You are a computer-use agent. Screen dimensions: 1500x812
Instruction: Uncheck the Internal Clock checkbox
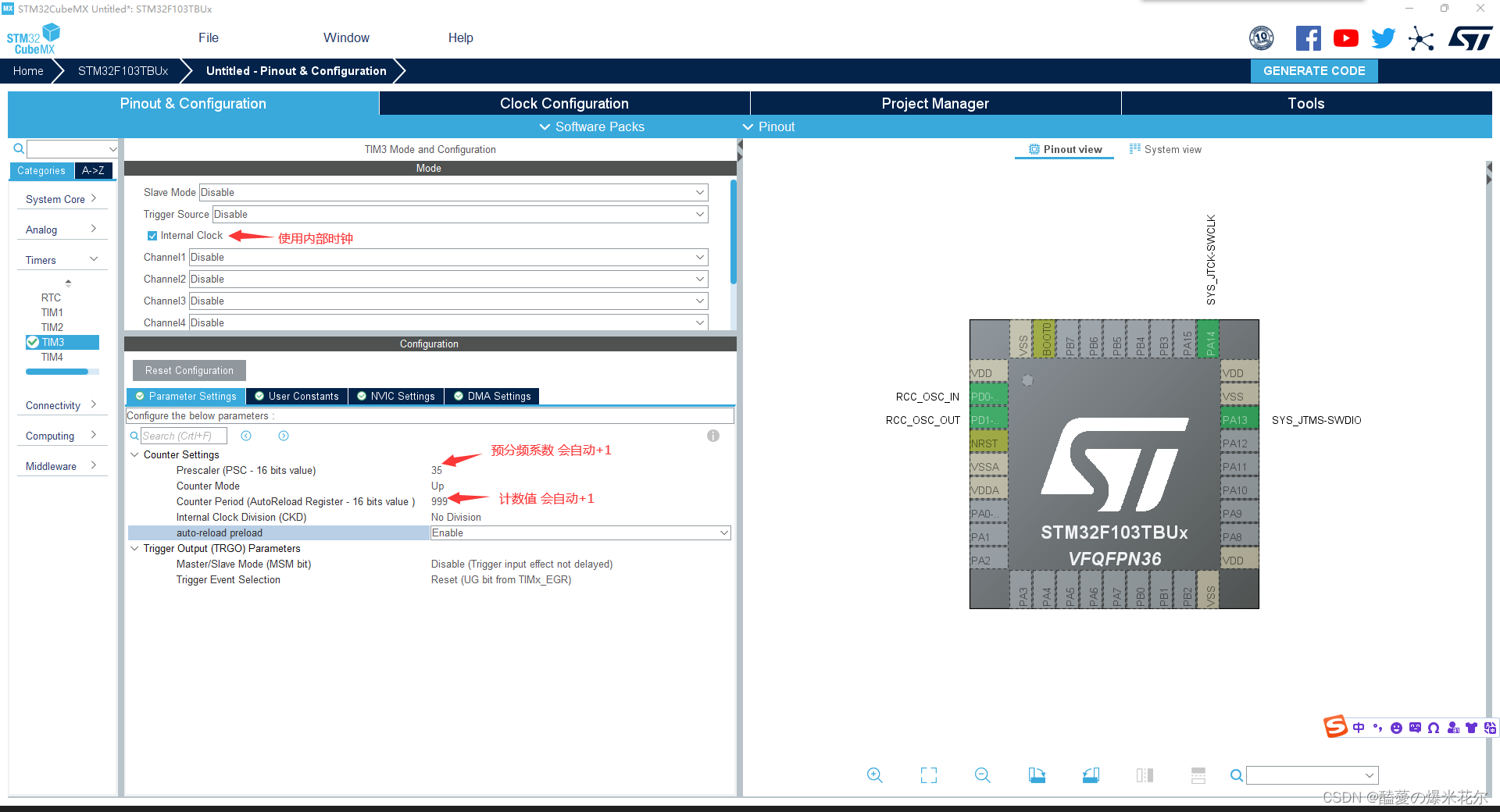pyautogui.click(x=152, y=236)
